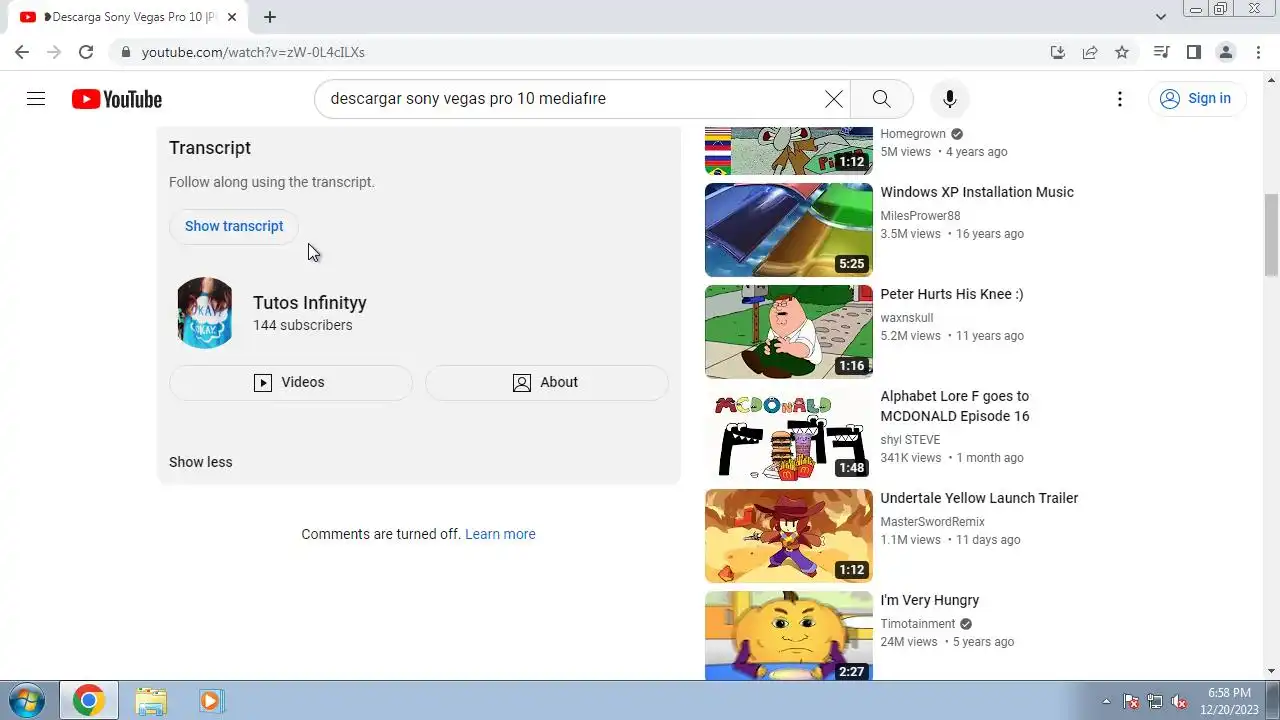Open Windows XP Installation Music title
The width and height of the screenshot is (1280, 720).
click(977, 192)
